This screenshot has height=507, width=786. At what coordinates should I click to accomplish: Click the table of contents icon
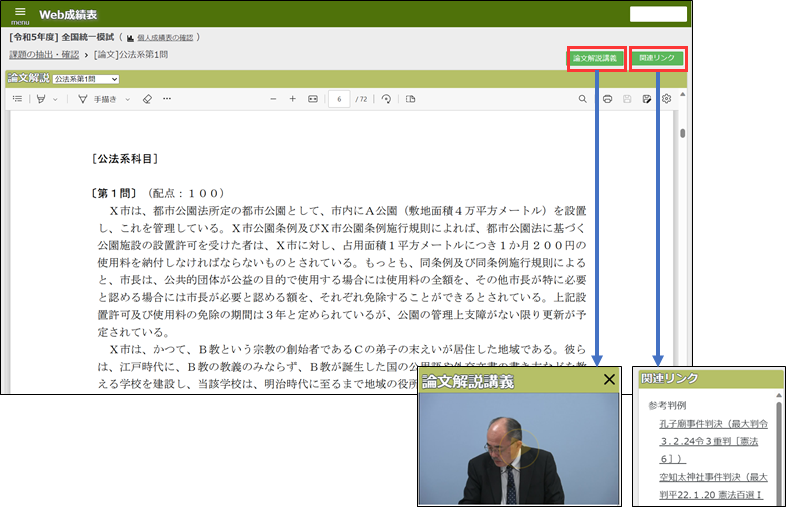coord(18,99)
